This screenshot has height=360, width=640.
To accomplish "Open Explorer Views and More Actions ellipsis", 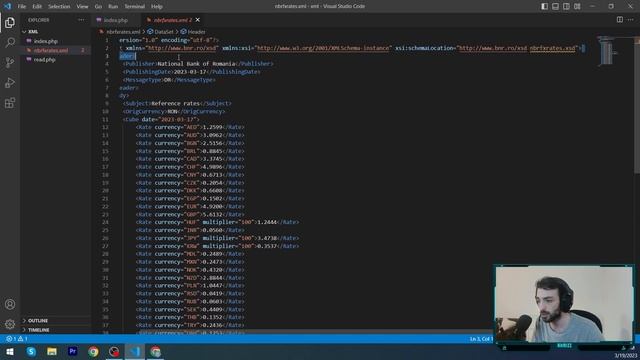I will [x=81, y=20].
